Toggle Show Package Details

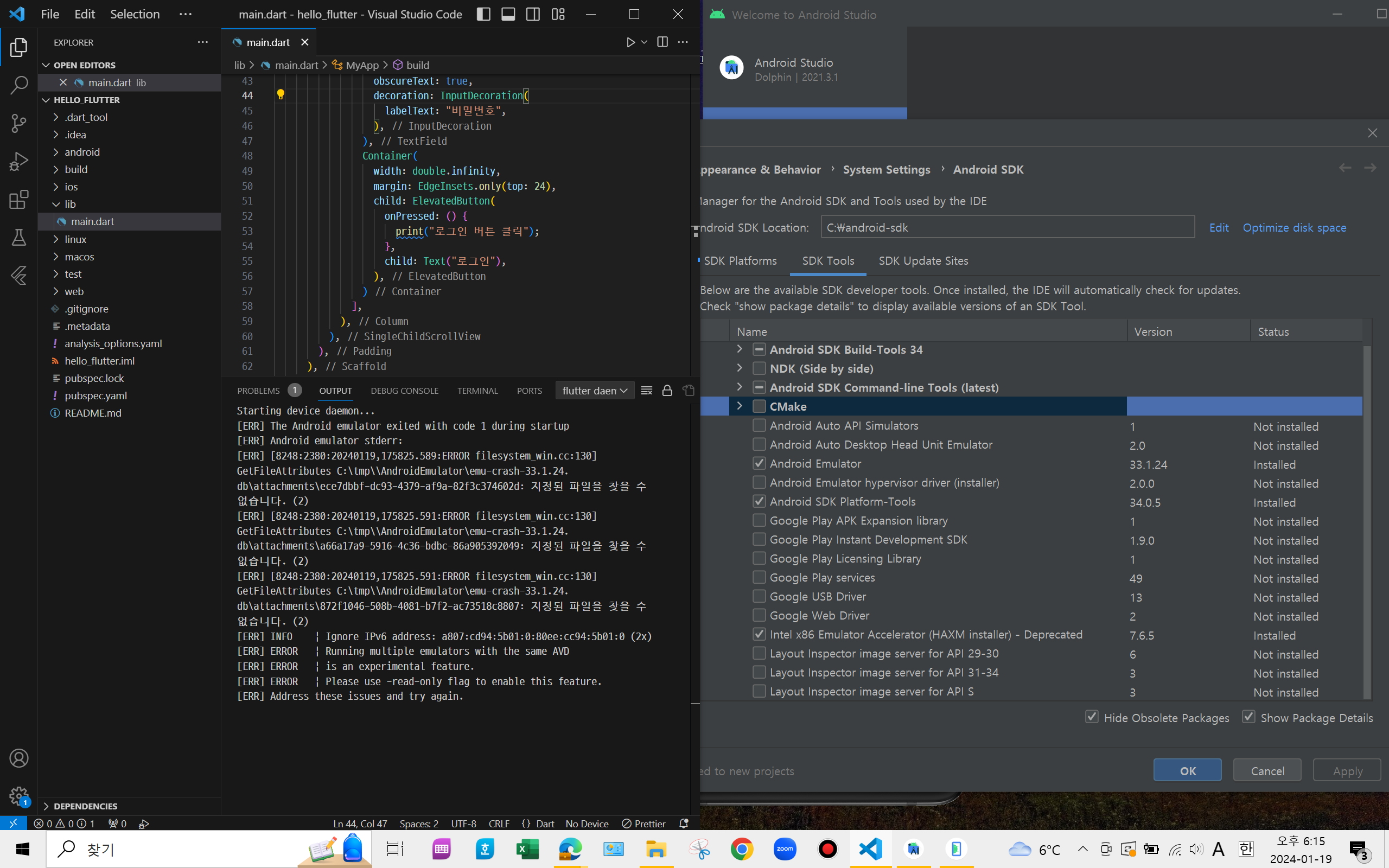[x=1248, y=717]
